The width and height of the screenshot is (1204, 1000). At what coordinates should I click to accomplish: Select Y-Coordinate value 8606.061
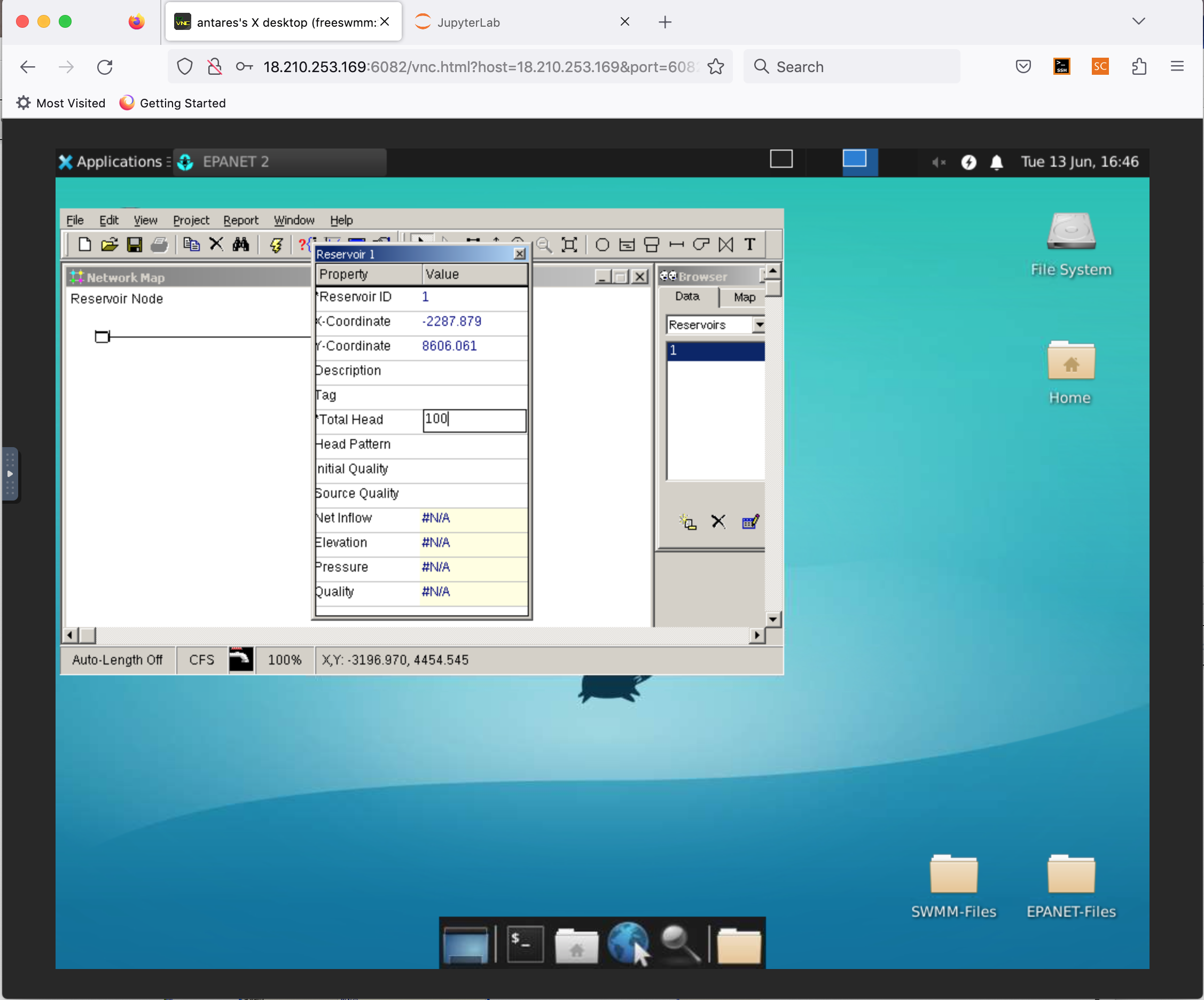(x=449, y=346)
